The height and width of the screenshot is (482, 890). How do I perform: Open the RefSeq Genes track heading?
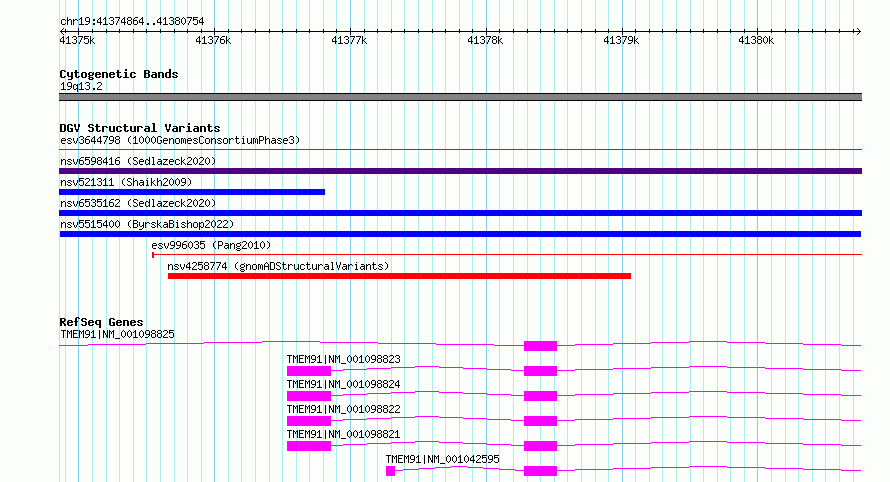101,322
